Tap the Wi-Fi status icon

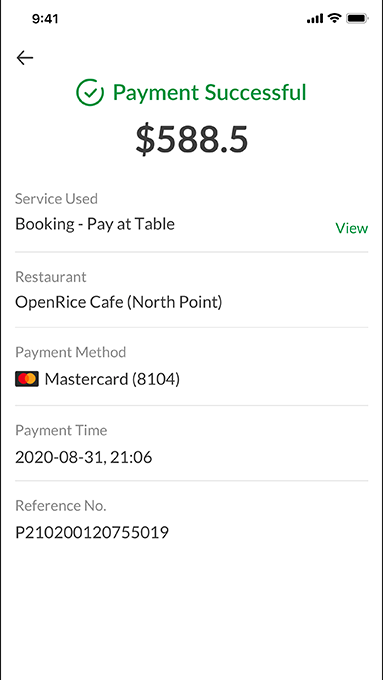pos(334,18)
